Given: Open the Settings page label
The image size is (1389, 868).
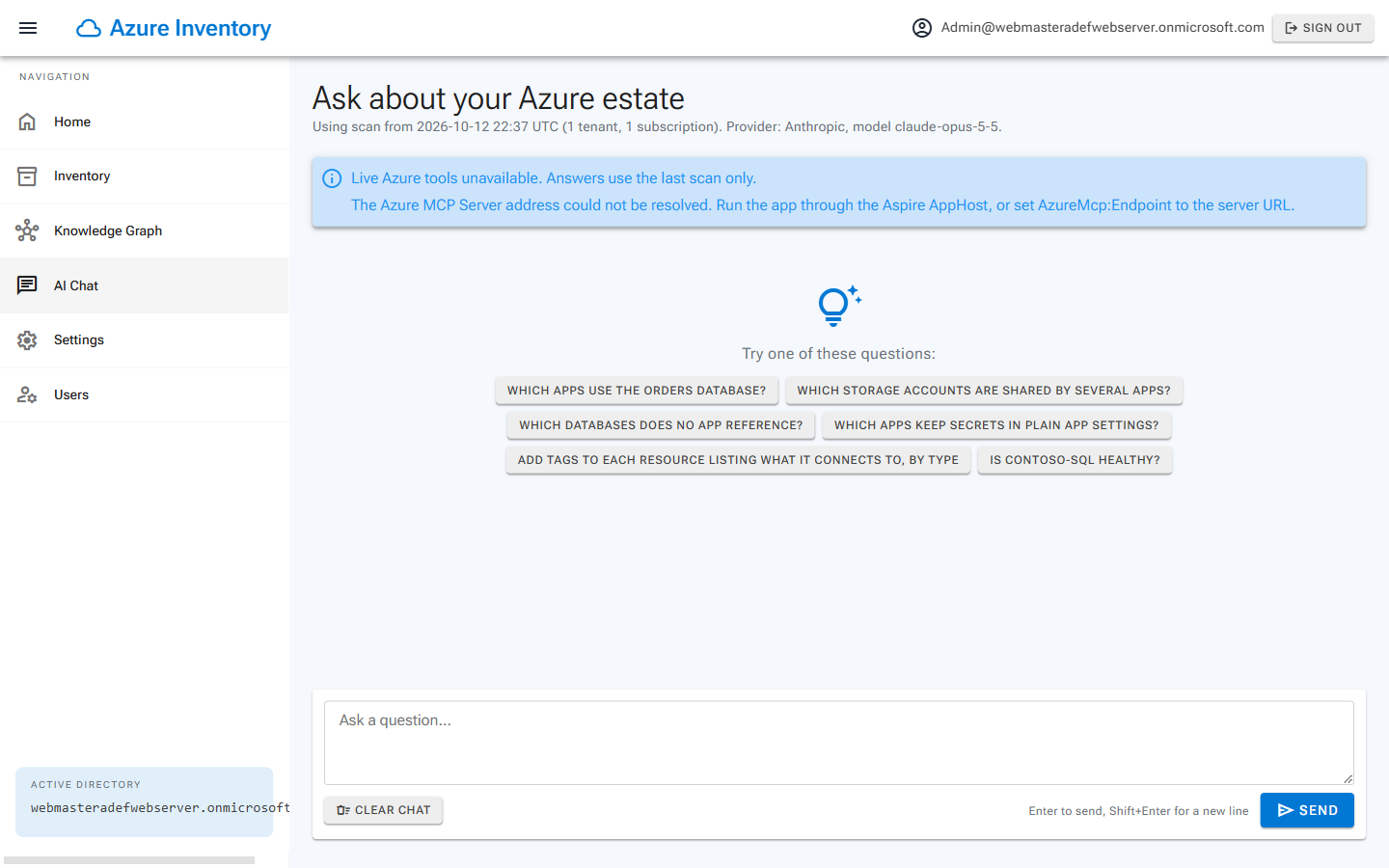Looking at the screenshot, I should pos(79,340).
